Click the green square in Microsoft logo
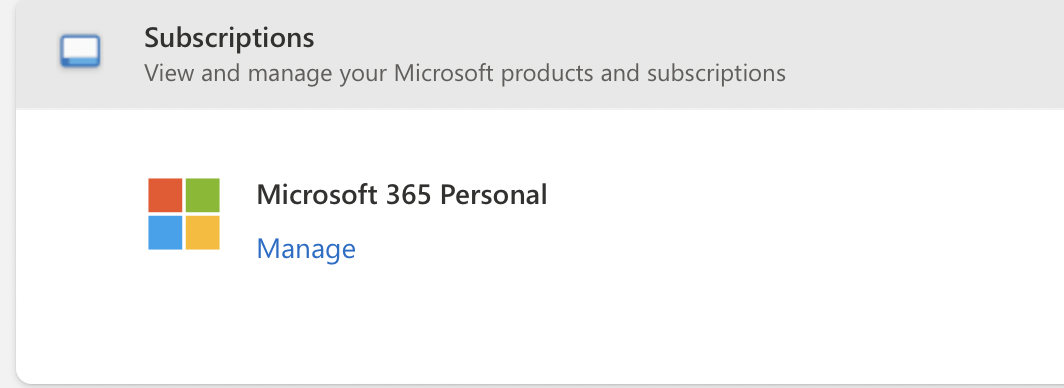The image size is (1064, 388). 203,195
